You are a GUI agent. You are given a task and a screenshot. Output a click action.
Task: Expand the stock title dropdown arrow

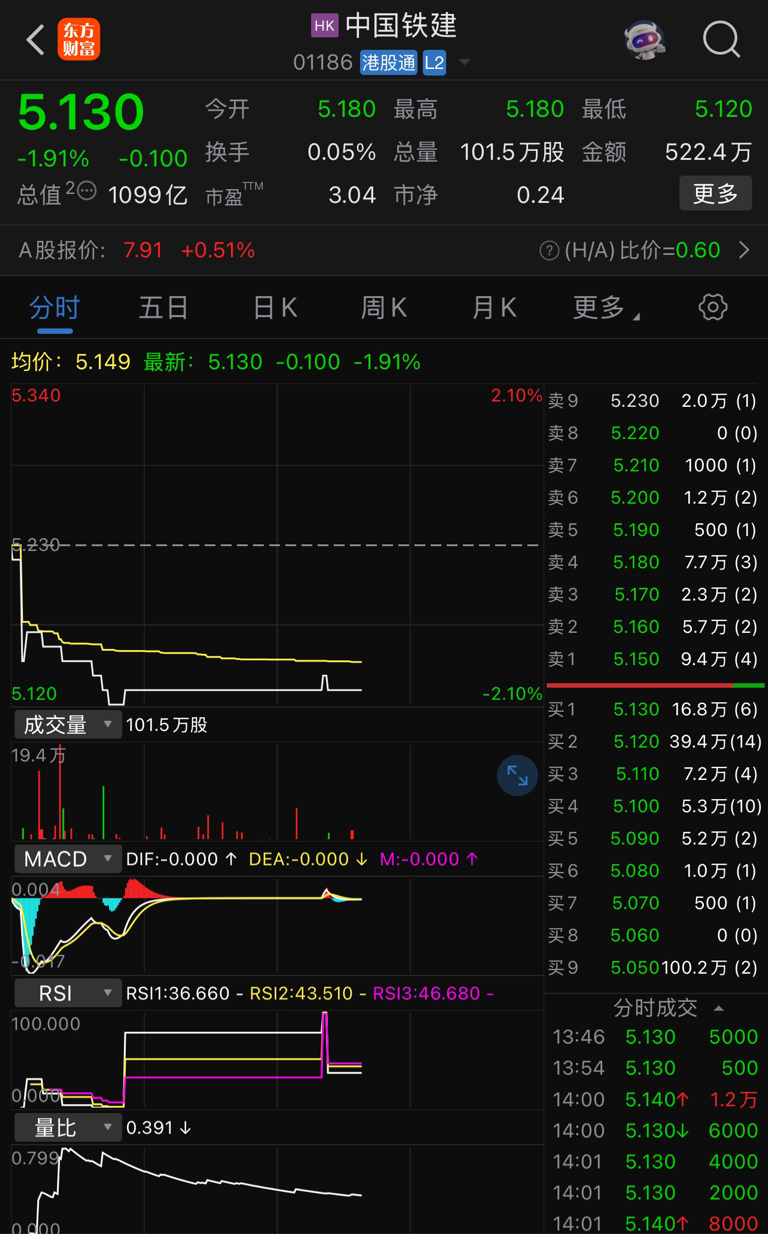(465, 63)
